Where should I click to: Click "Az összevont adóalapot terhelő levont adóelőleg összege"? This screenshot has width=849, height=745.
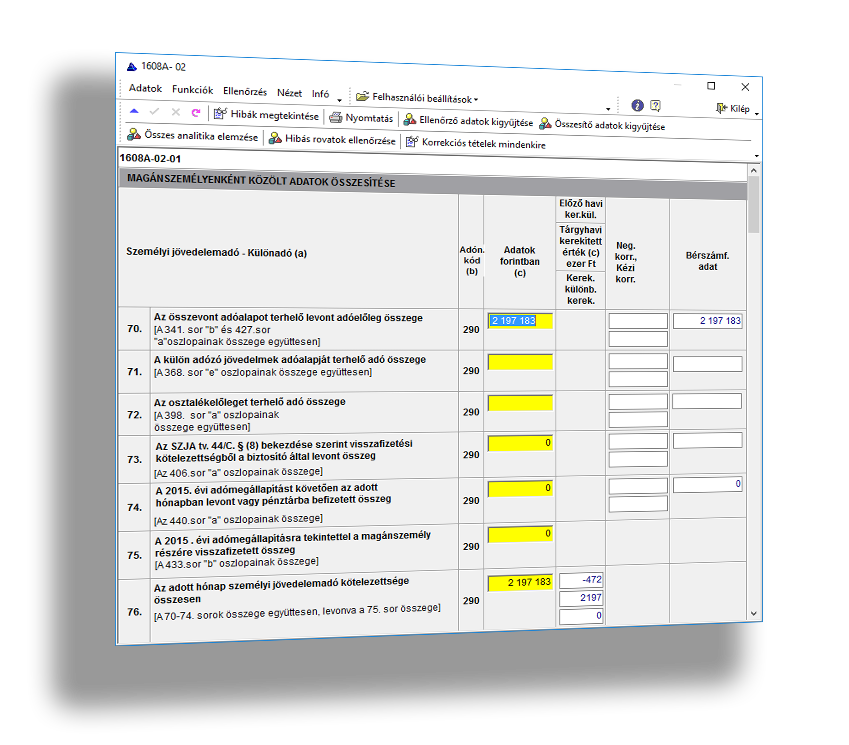[x=288, y=318]
